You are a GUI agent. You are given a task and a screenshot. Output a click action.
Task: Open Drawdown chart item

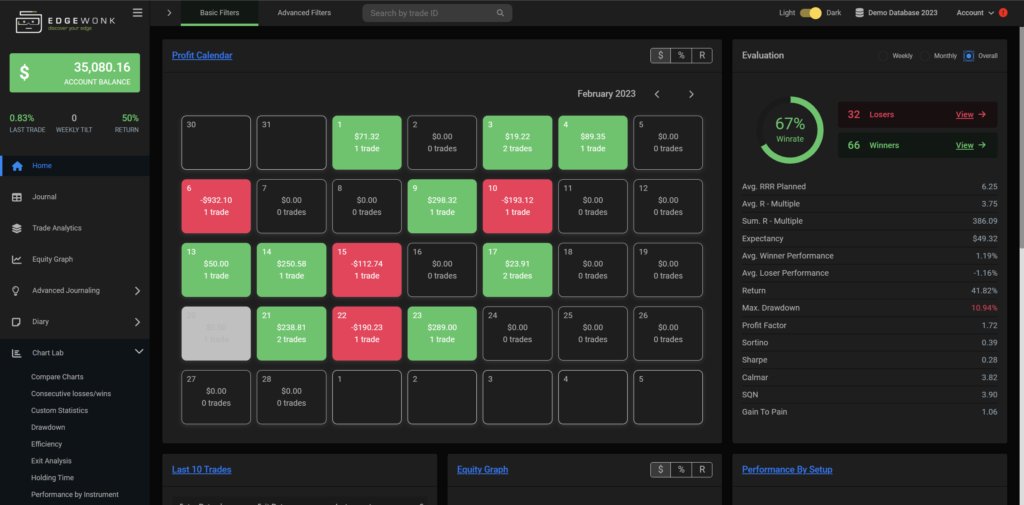[48, 427]
